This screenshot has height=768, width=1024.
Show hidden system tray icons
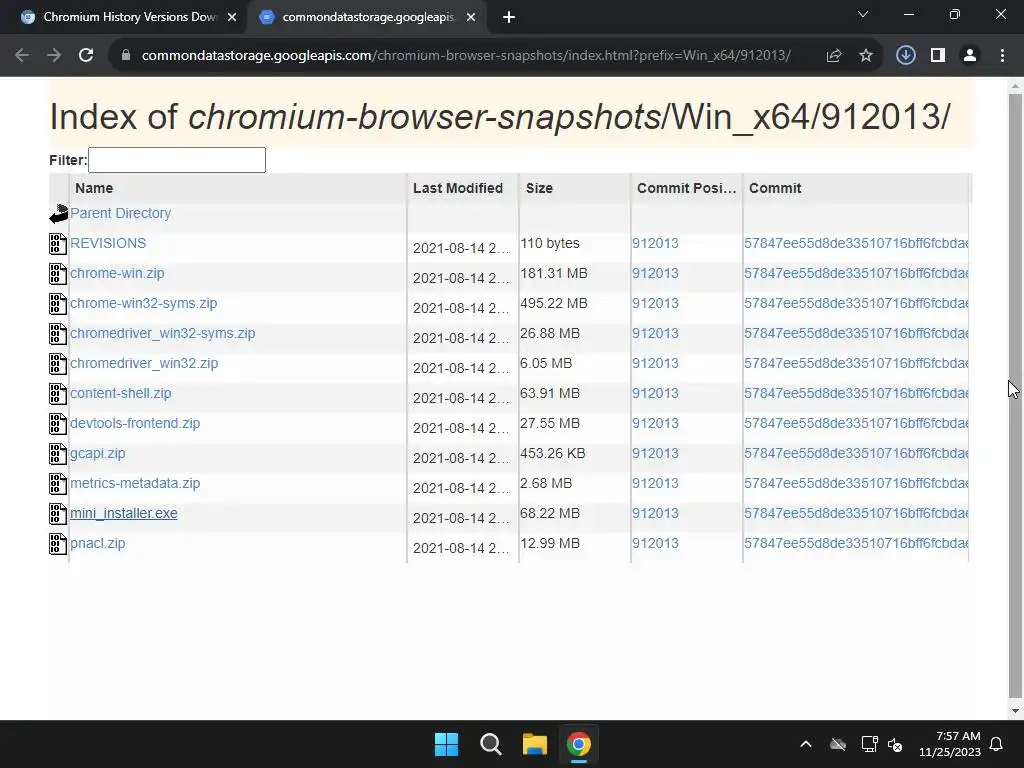point(806,744)
